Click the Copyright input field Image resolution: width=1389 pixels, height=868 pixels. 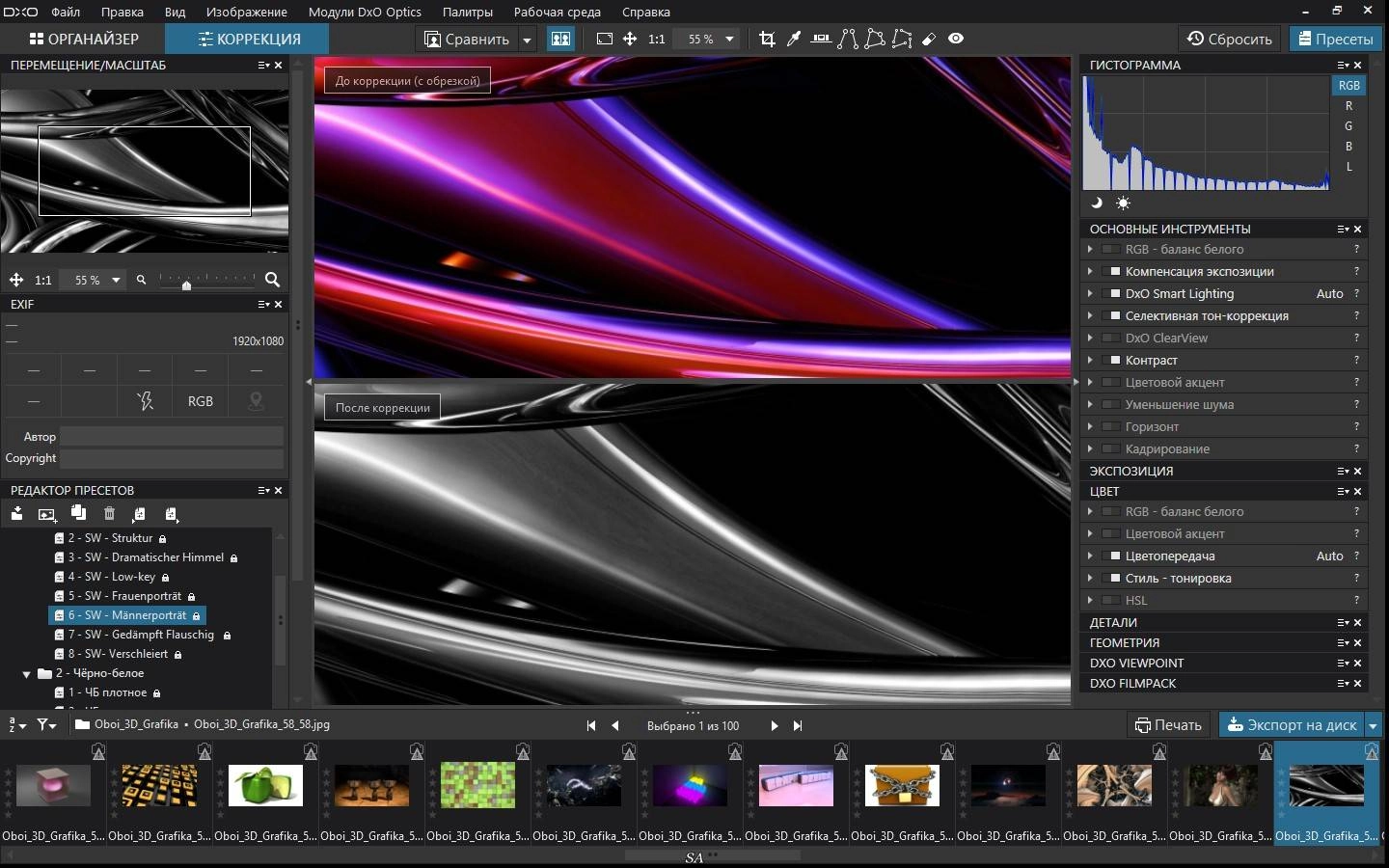[x=172, y=458]
